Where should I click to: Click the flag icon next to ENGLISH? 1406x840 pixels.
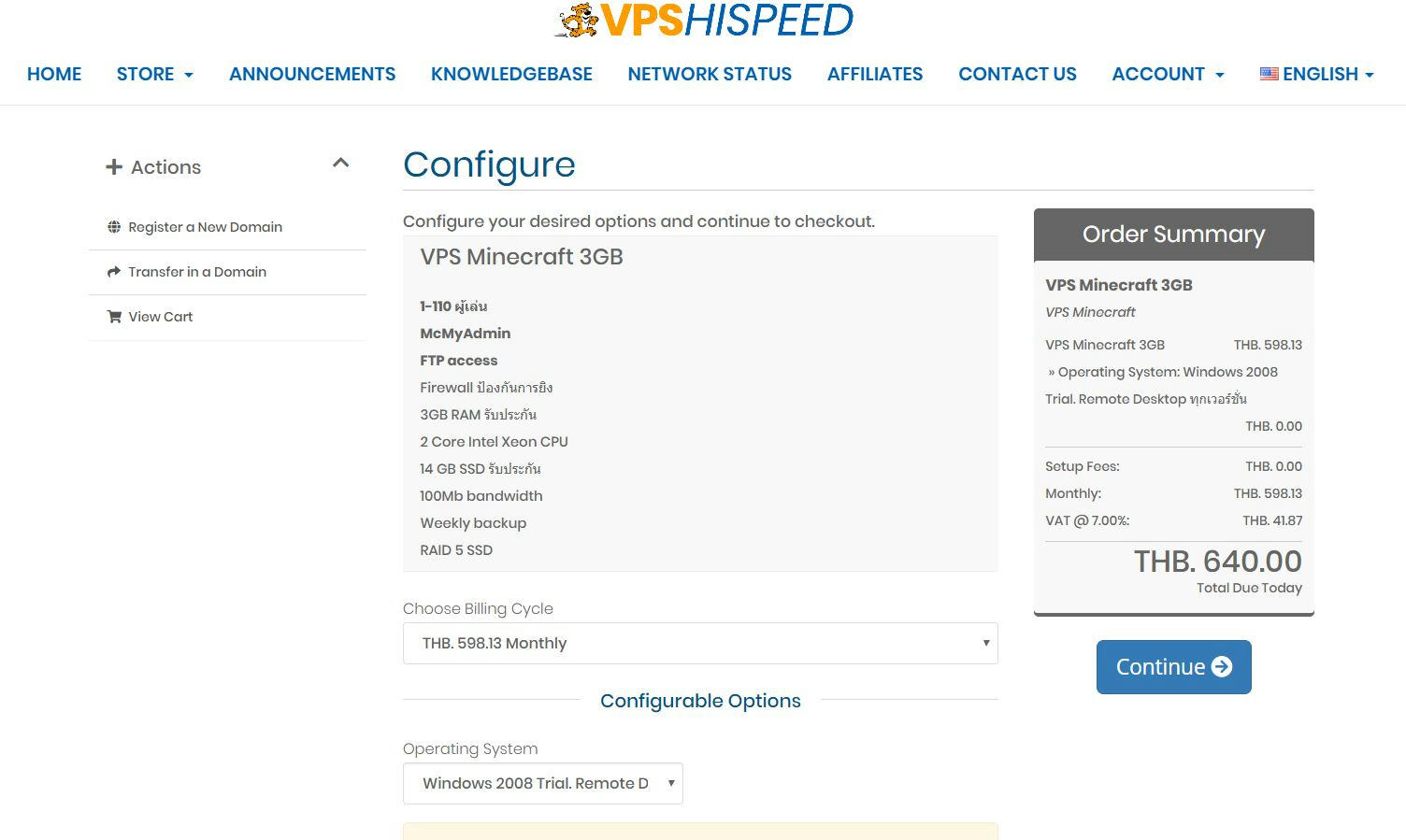click(x=1269, y=74)
